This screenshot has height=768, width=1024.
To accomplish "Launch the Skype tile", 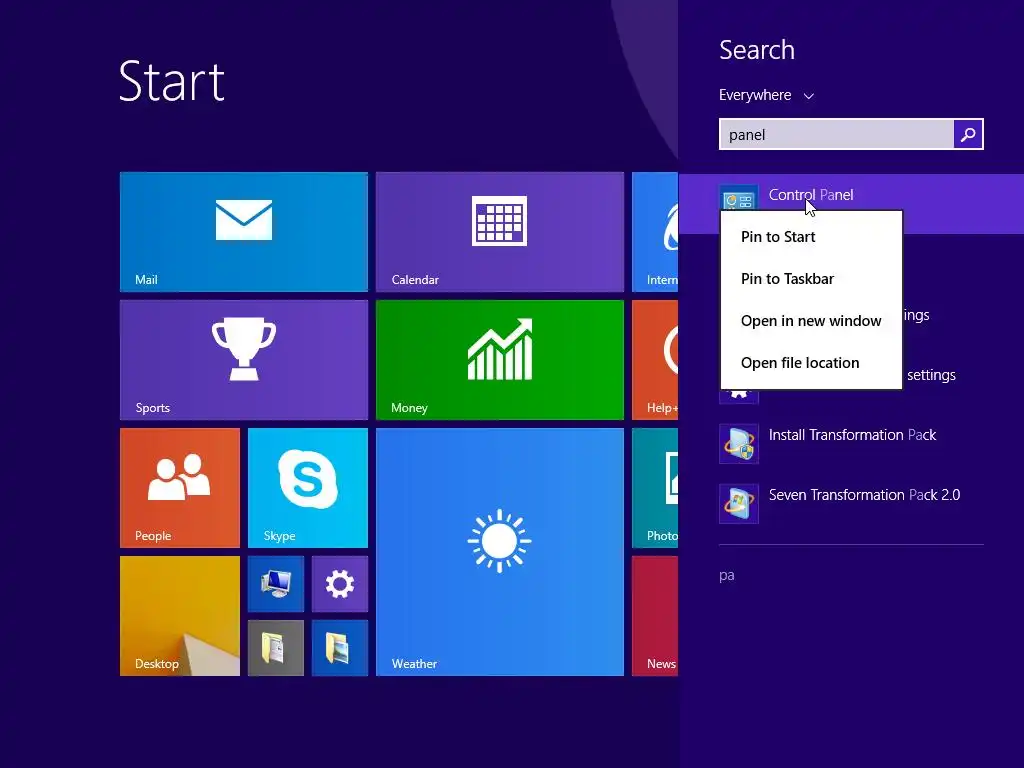I will [308, 488].
